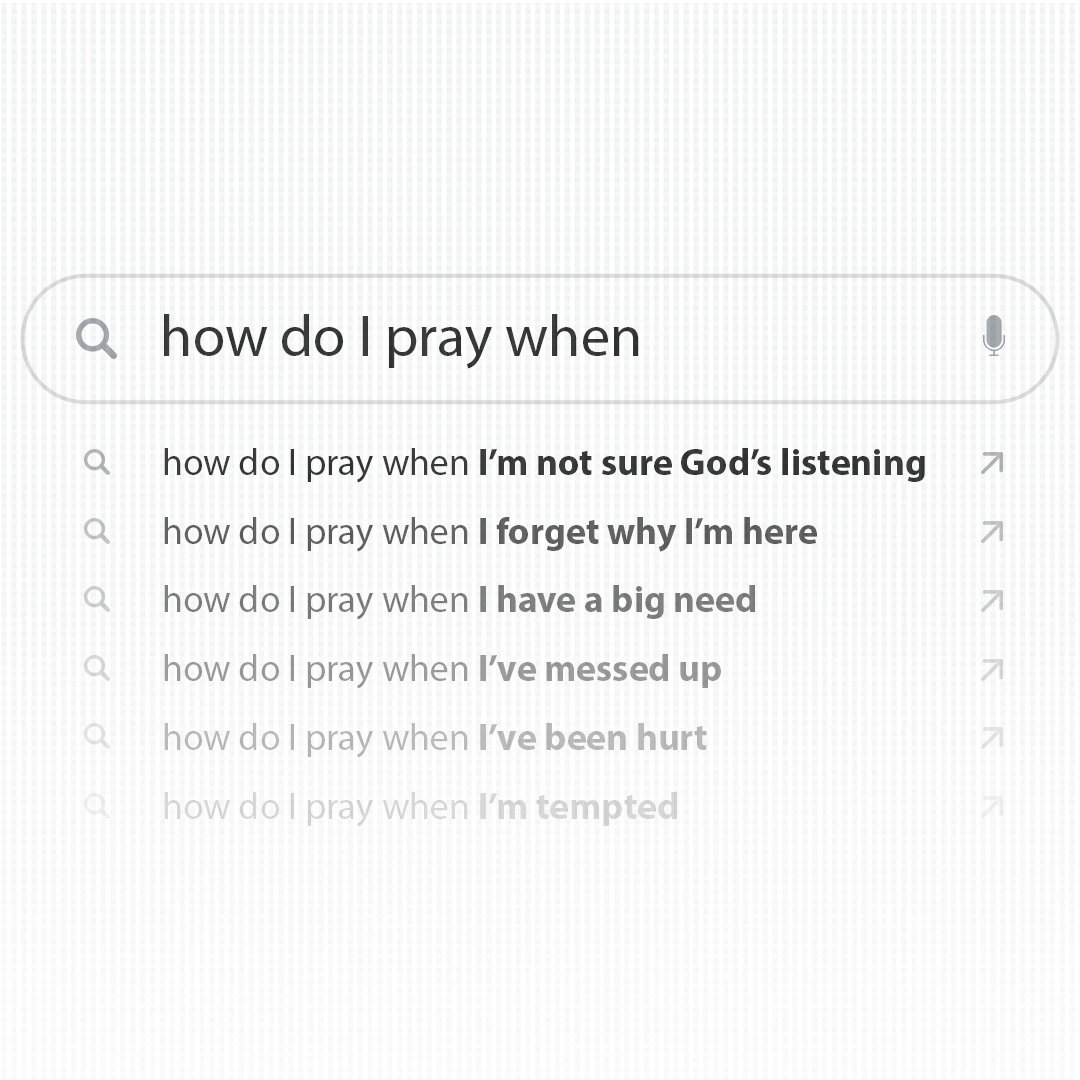
Task: Click arrow icon beside "I've been hurt"
Action: tap(991, 738)
